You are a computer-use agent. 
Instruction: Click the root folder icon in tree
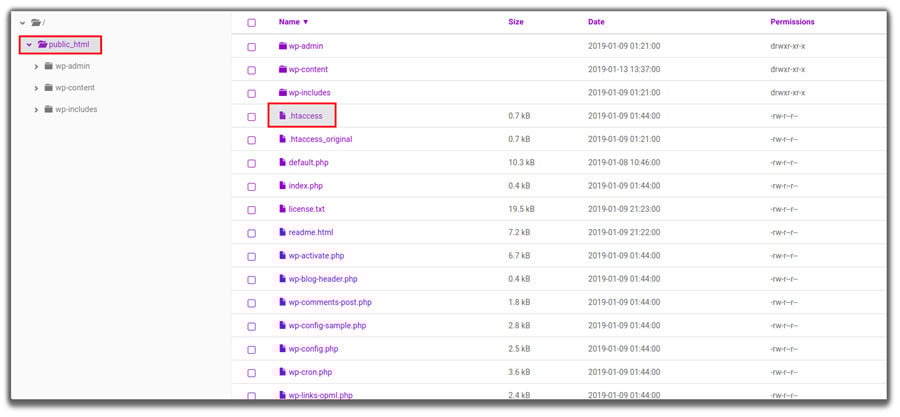pos(37,22)
